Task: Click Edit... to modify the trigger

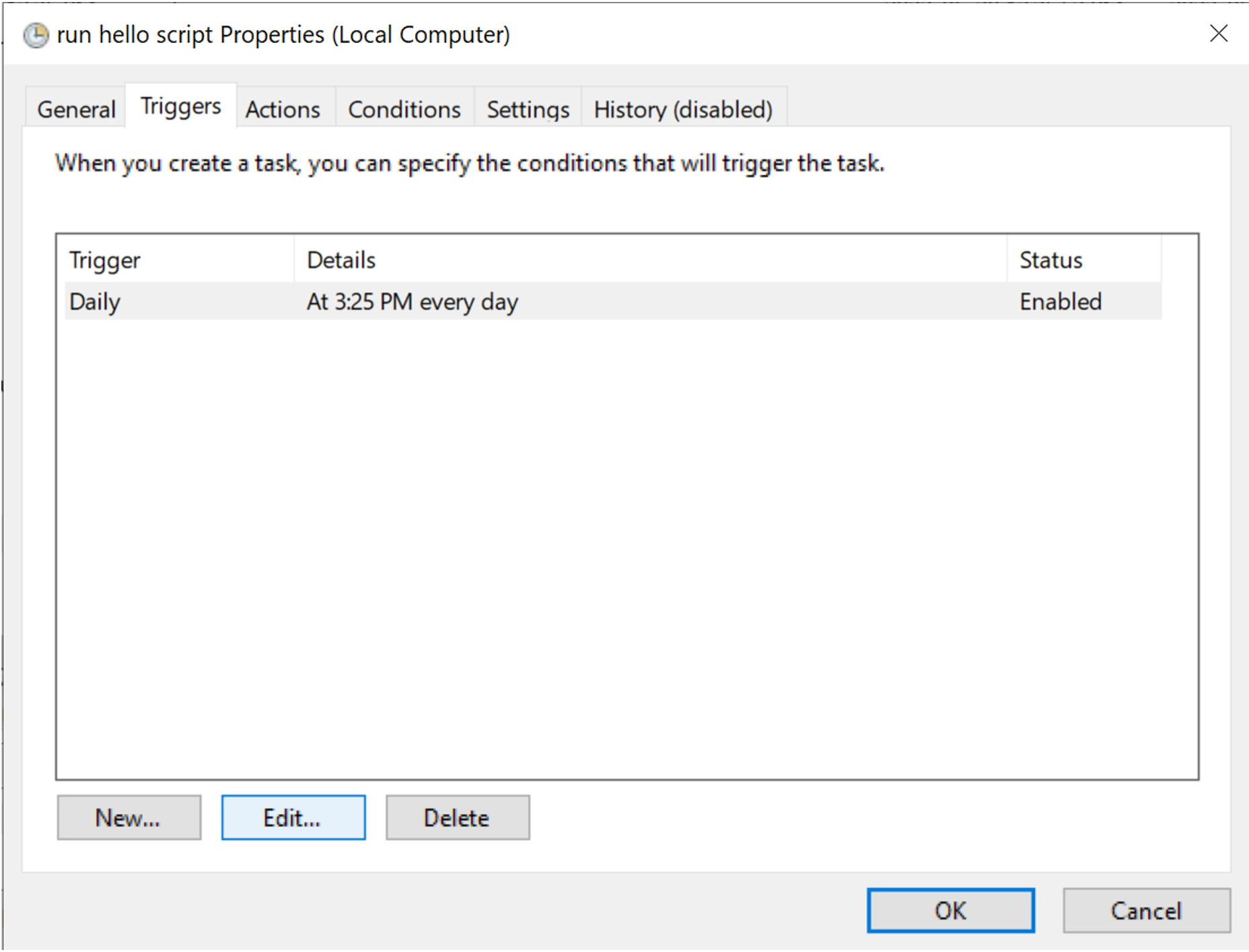Action: (x=293, y=817)
